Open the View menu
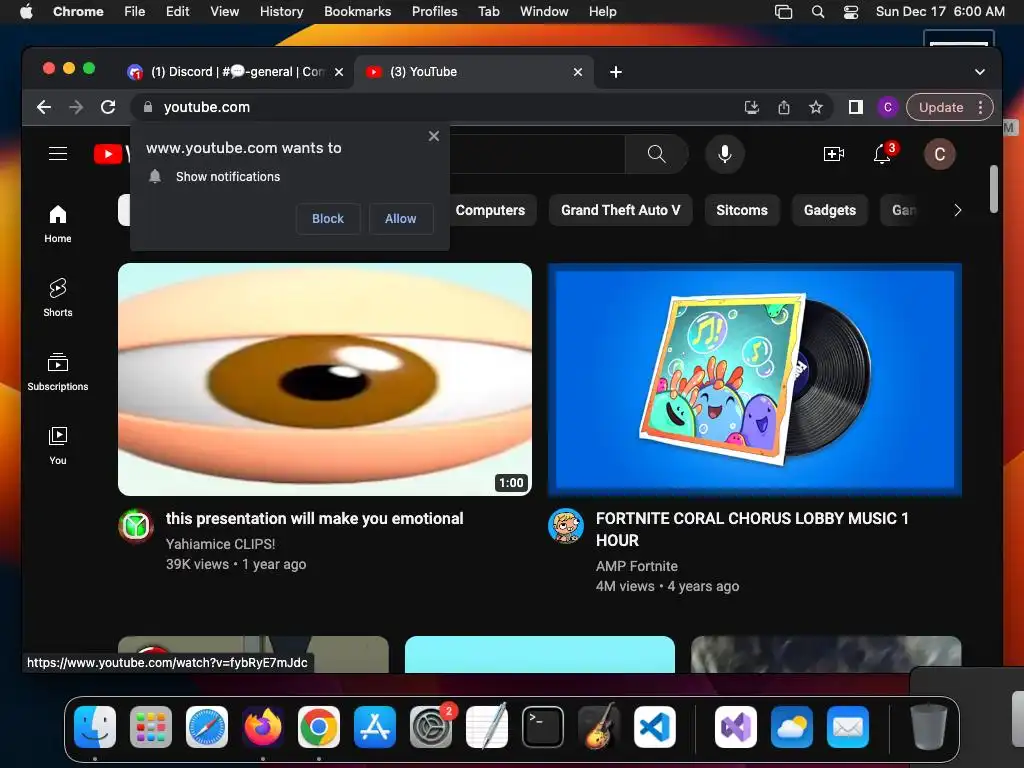Image resolution: width=1024 pixels, height=768 pixels. pyautogui.click(x=225, y=12)
